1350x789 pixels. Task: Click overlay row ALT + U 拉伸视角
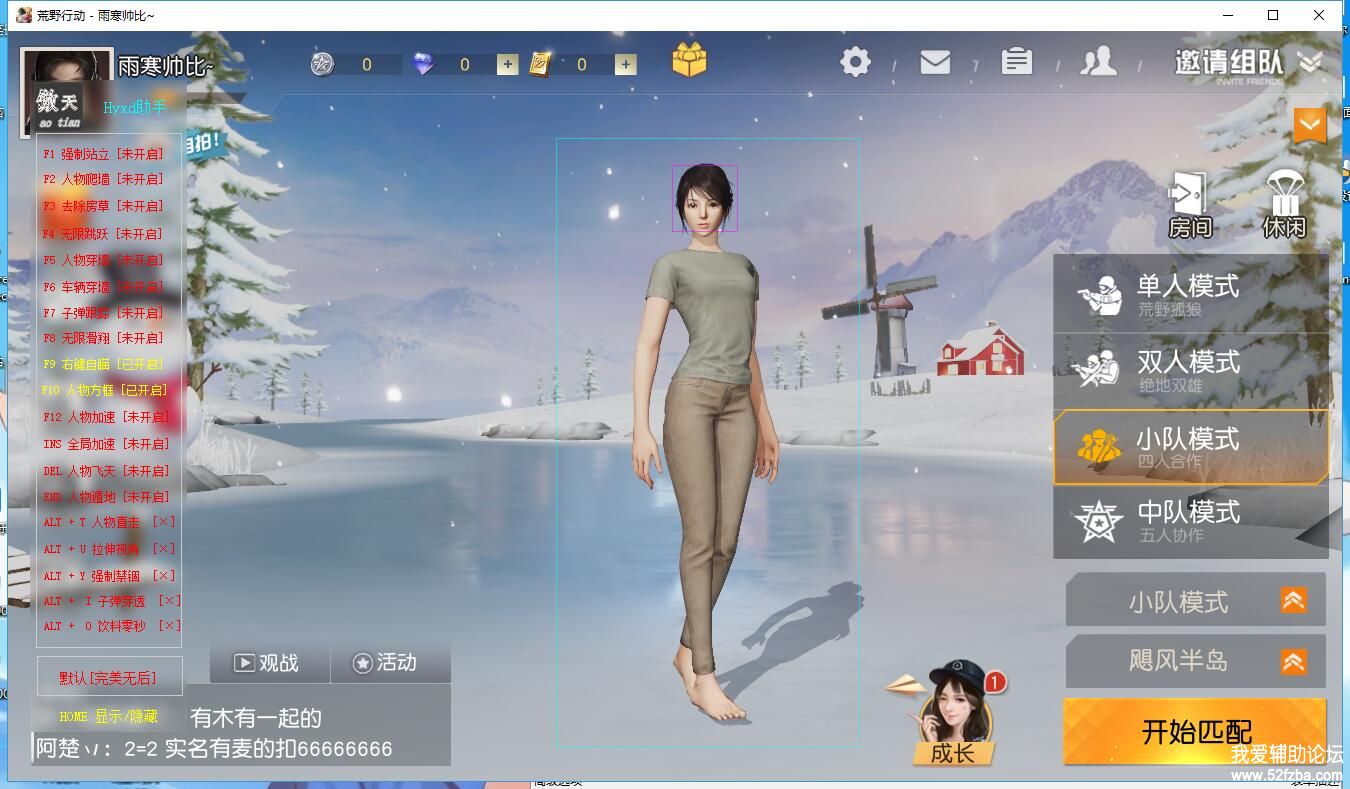109,549
